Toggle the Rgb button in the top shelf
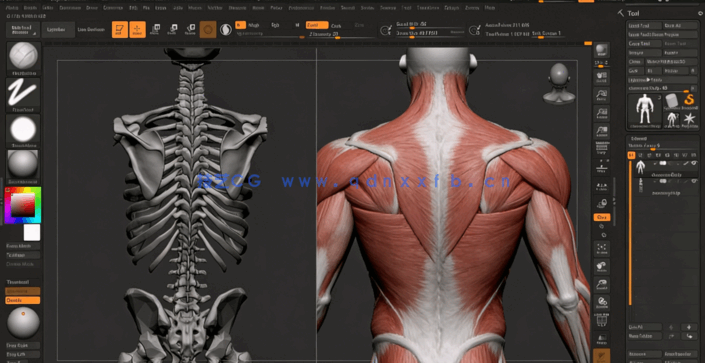The image size is (705, 363). [275, 25]
